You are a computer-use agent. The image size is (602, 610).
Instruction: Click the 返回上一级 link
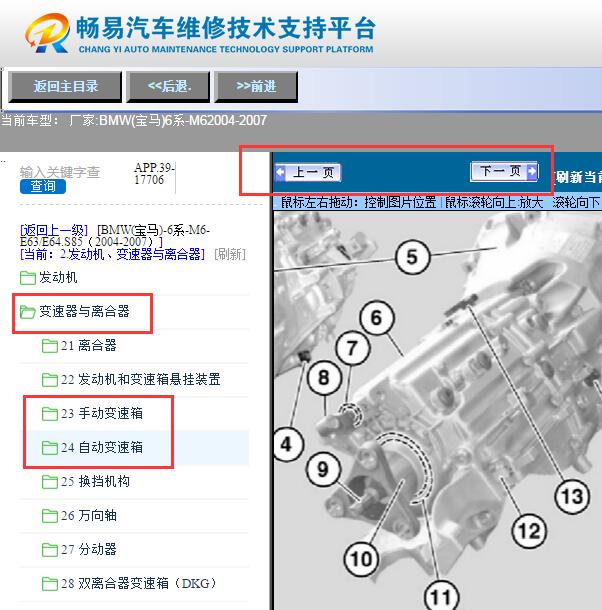[x=54, y=230]
